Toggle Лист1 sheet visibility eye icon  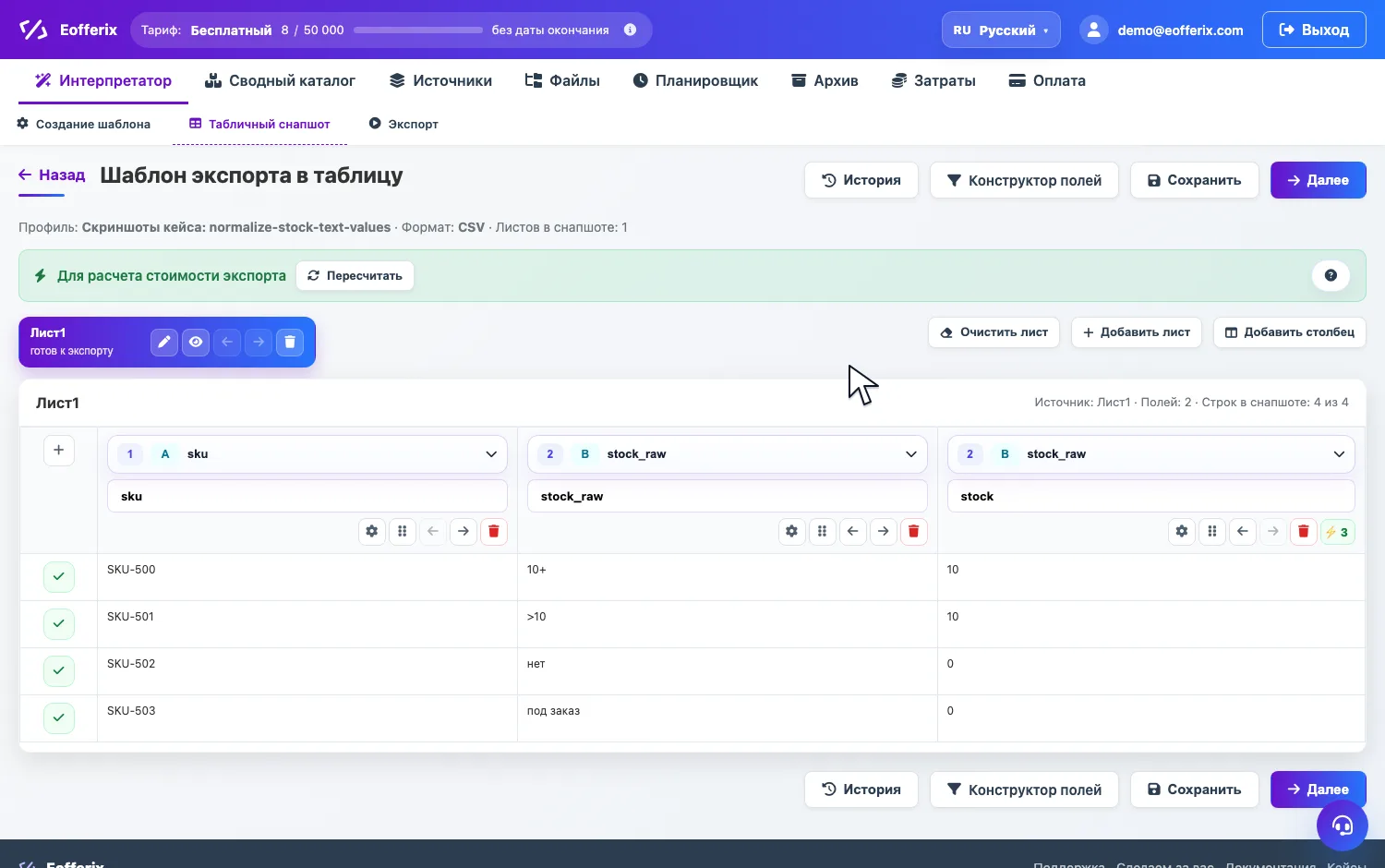196,342
